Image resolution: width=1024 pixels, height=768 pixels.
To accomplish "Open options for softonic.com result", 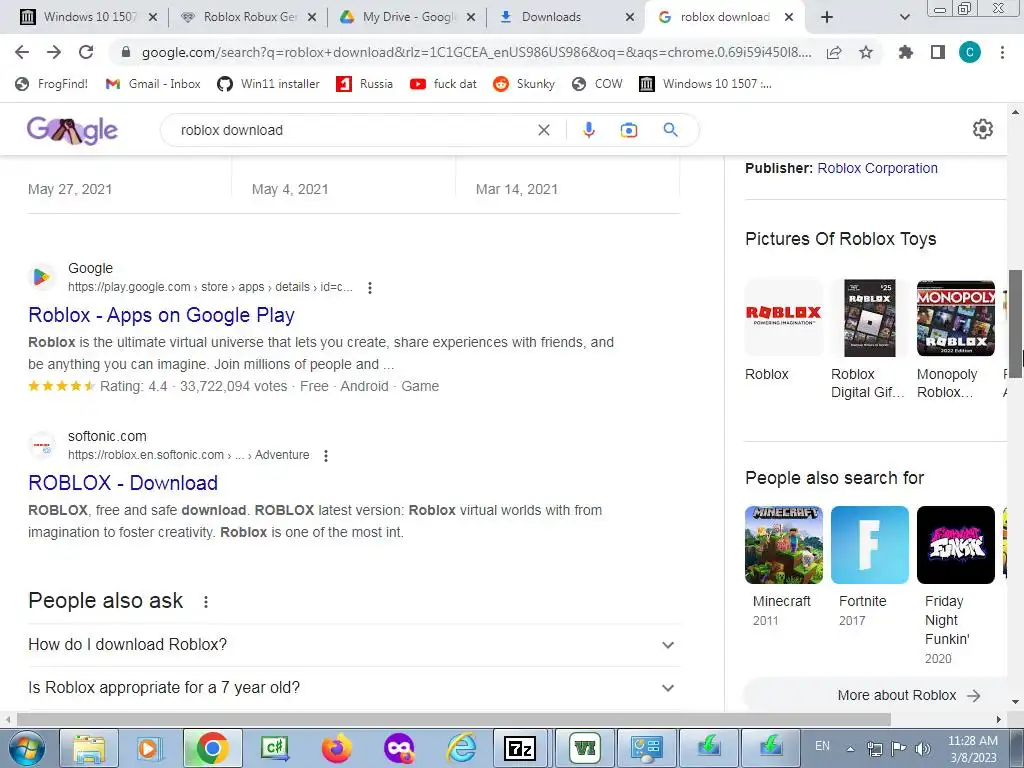I will point(326,456).
